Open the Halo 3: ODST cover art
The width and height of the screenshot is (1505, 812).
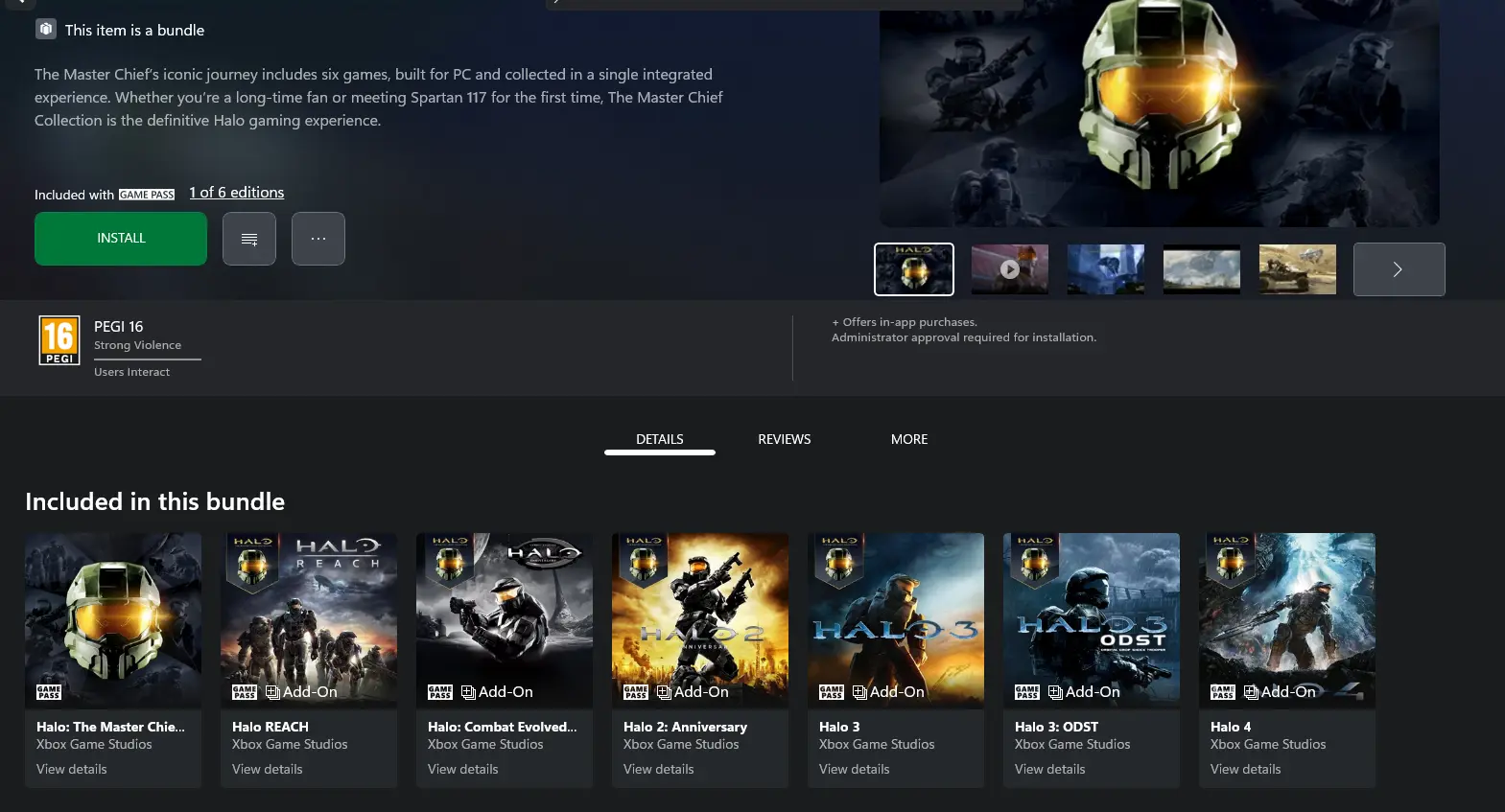coord(1092,620)
